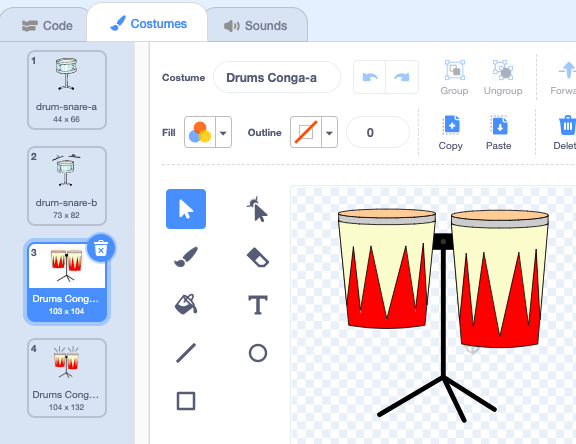576x444 pixels.
Task: Activate the Eraser tool
Action: [x=258, y=257]
